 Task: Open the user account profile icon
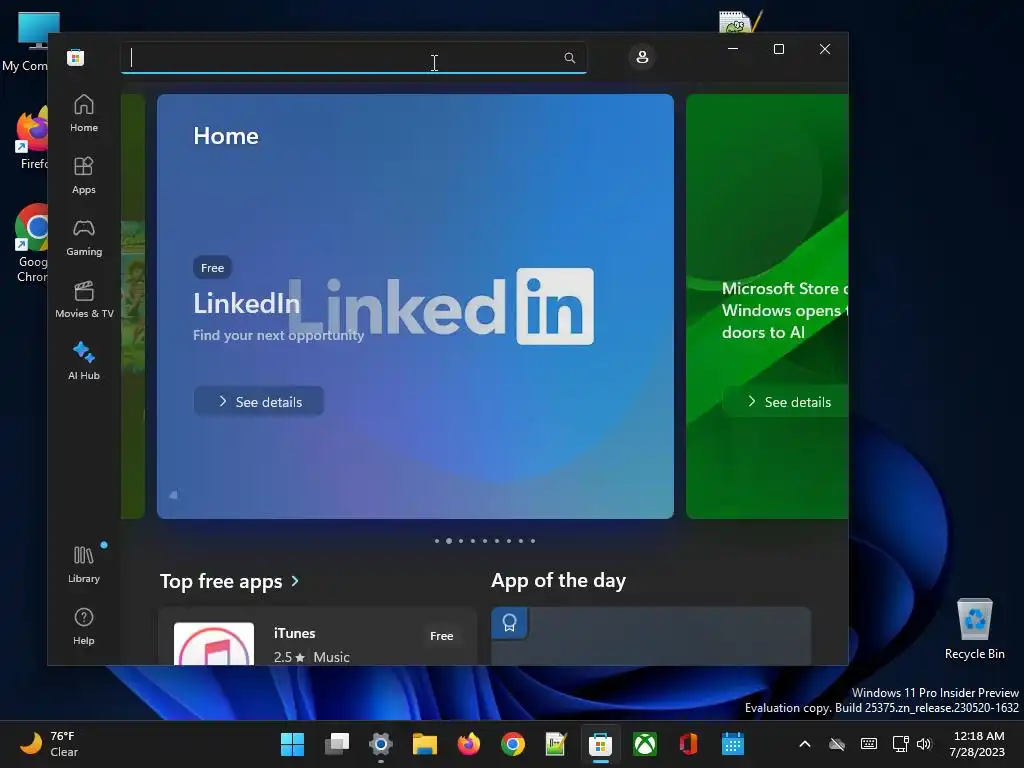pyautogui.click(x=642, y=57)
